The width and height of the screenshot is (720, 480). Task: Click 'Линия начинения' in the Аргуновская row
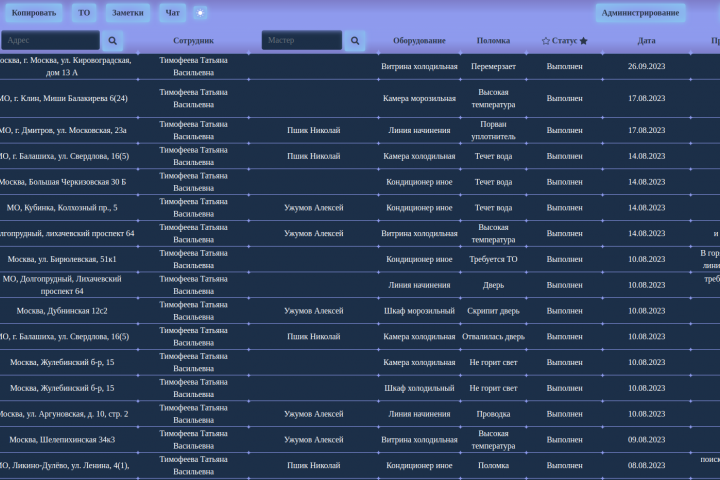tap(419, 414)
